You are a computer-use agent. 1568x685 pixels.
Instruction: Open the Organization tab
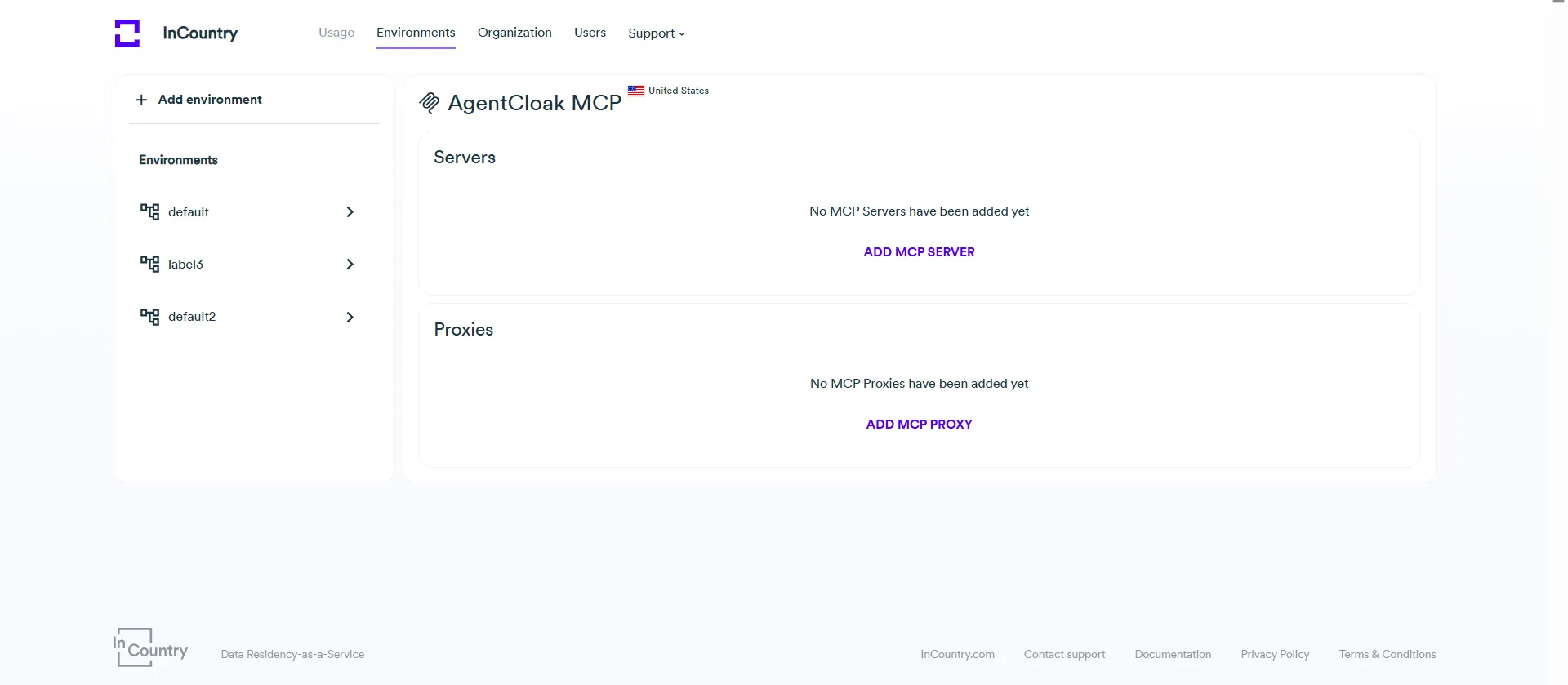(x=514, y=33)
